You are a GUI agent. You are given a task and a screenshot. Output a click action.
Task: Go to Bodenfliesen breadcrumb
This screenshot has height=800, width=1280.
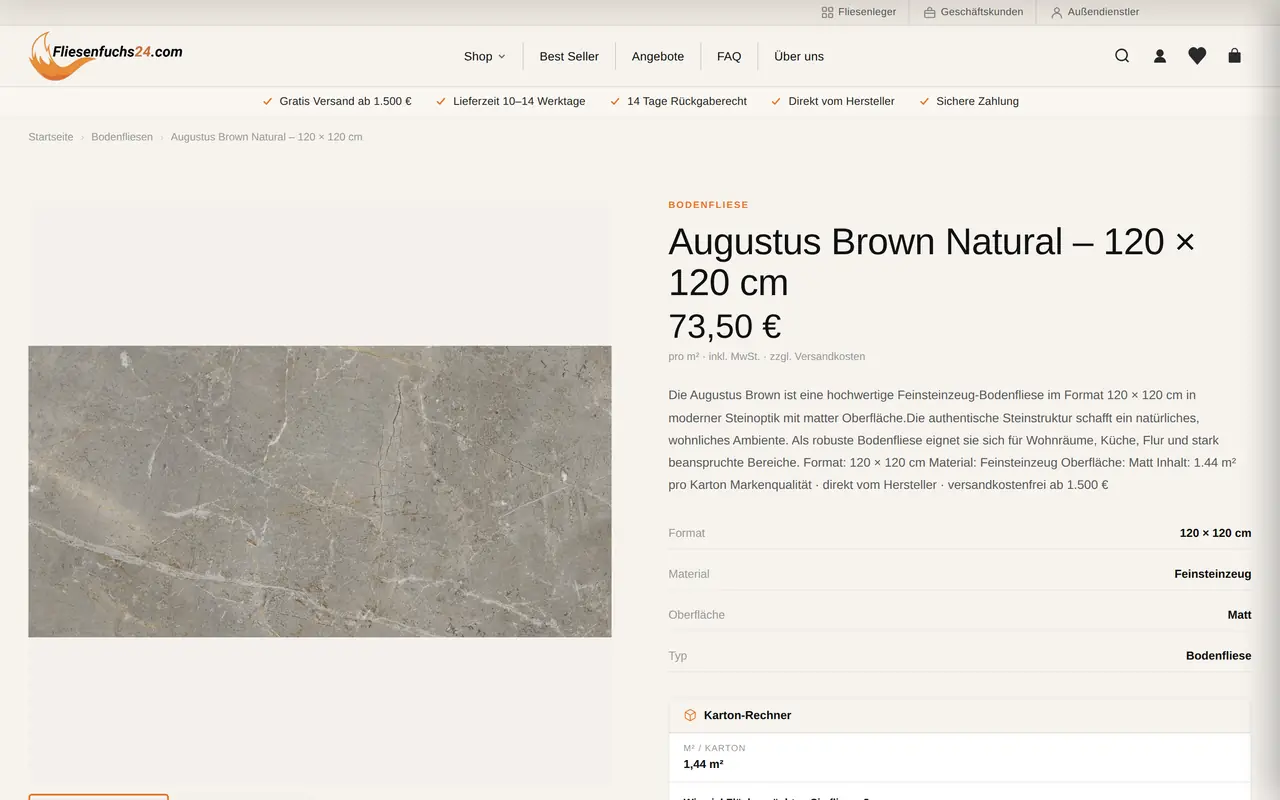[x=122, y=137]
